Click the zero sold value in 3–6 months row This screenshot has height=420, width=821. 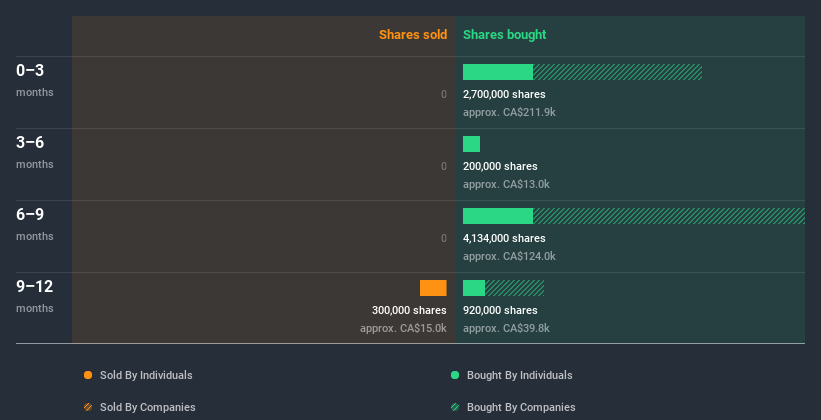(444, 167)
